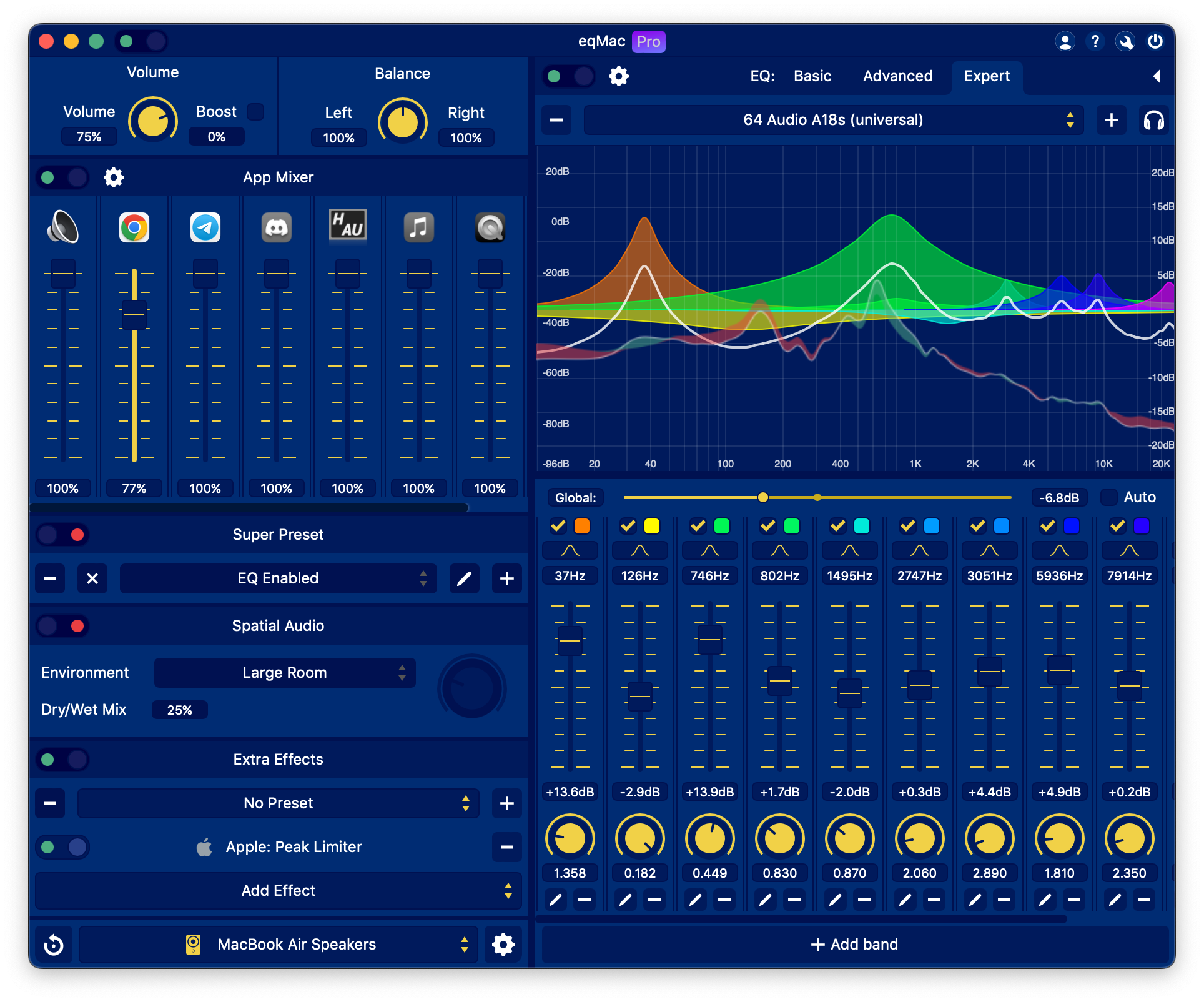Image resolution: width=1204 pixels, height=1002 pixels.
Task: Delete EQ preset with minus button
Action: tap(556, 120)
